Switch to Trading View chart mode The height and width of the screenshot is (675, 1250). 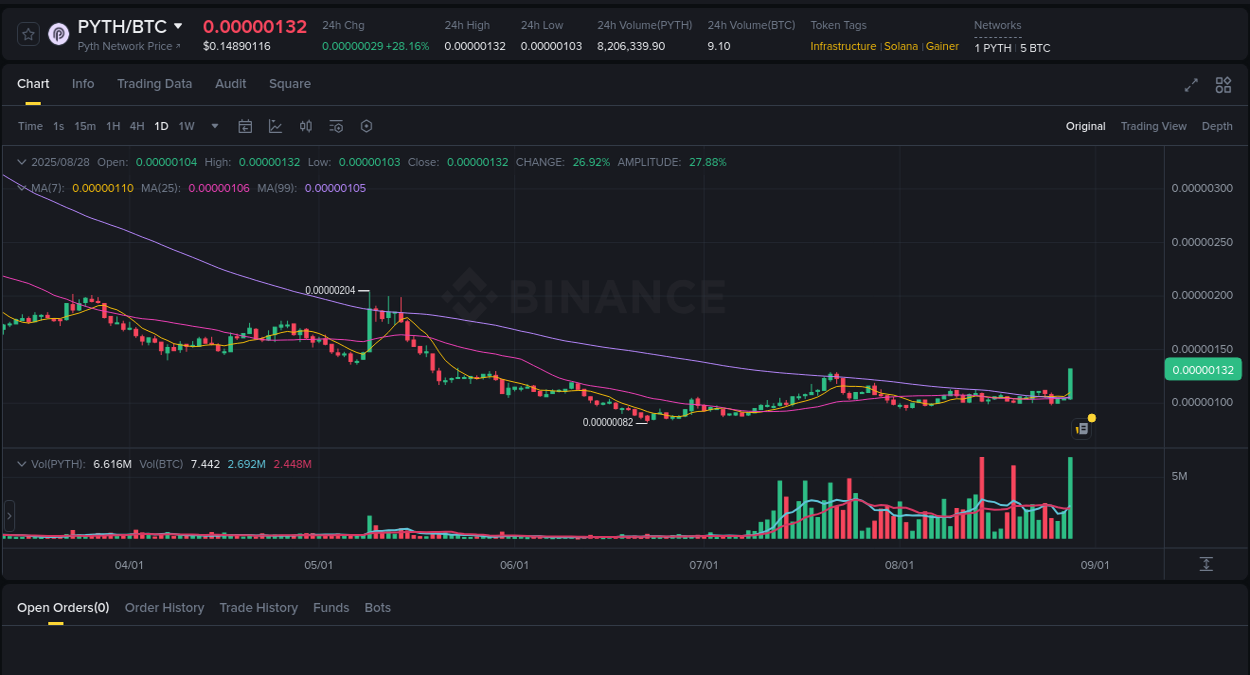(1153, 126)
